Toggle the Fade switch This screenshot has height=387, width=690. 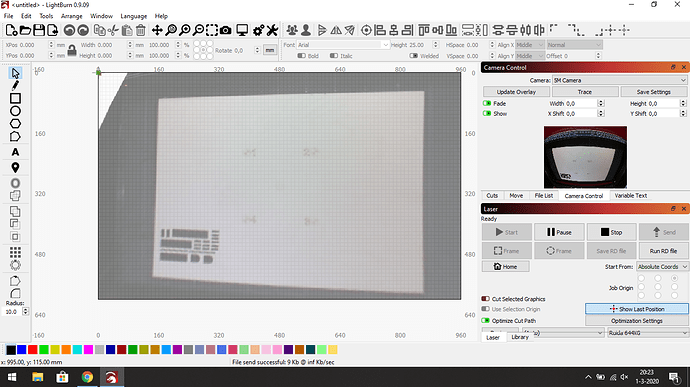point(487,103)
